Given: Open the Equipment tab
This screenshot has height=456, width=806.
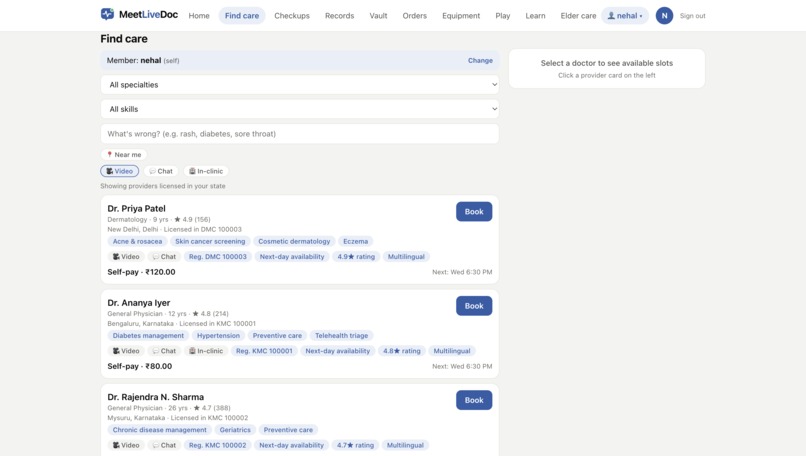Looking at the screenshot, I should (461, 16).
